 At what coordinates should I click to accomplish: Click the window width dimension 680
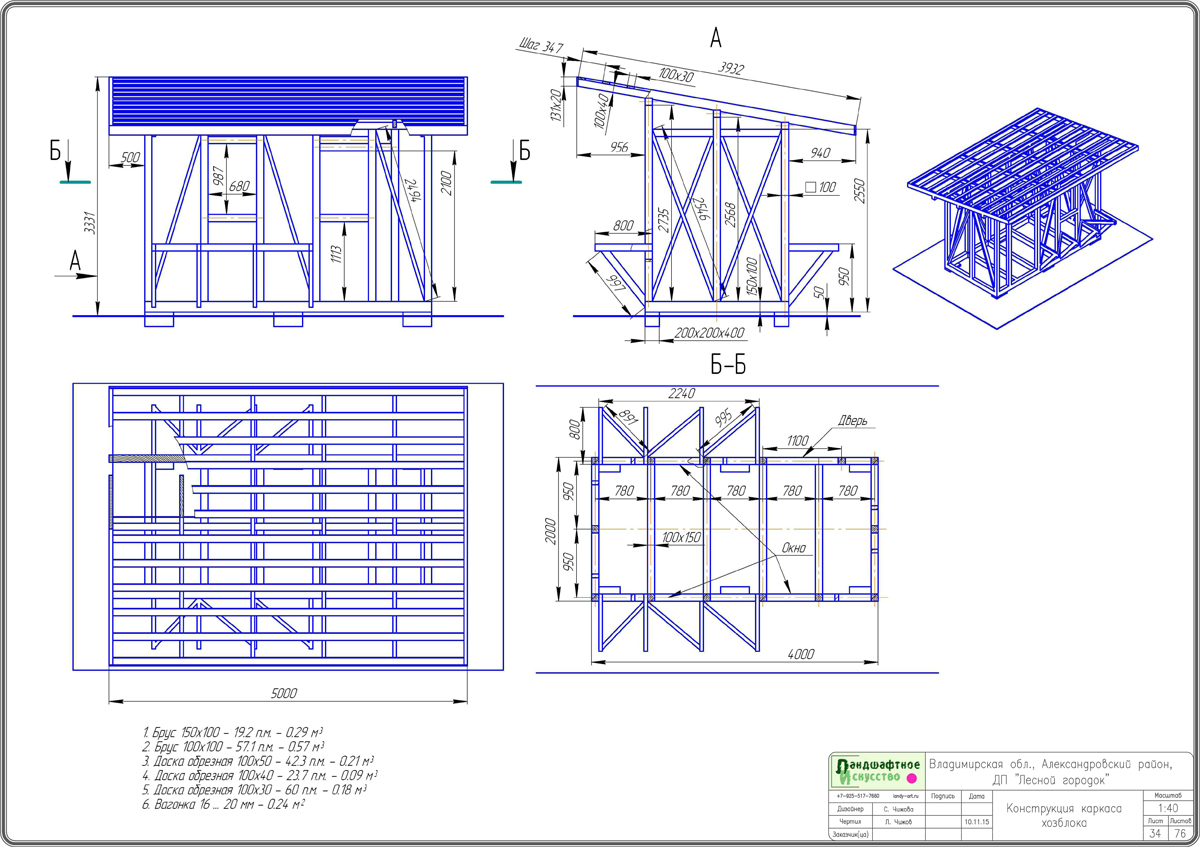(x=238, y=185)
